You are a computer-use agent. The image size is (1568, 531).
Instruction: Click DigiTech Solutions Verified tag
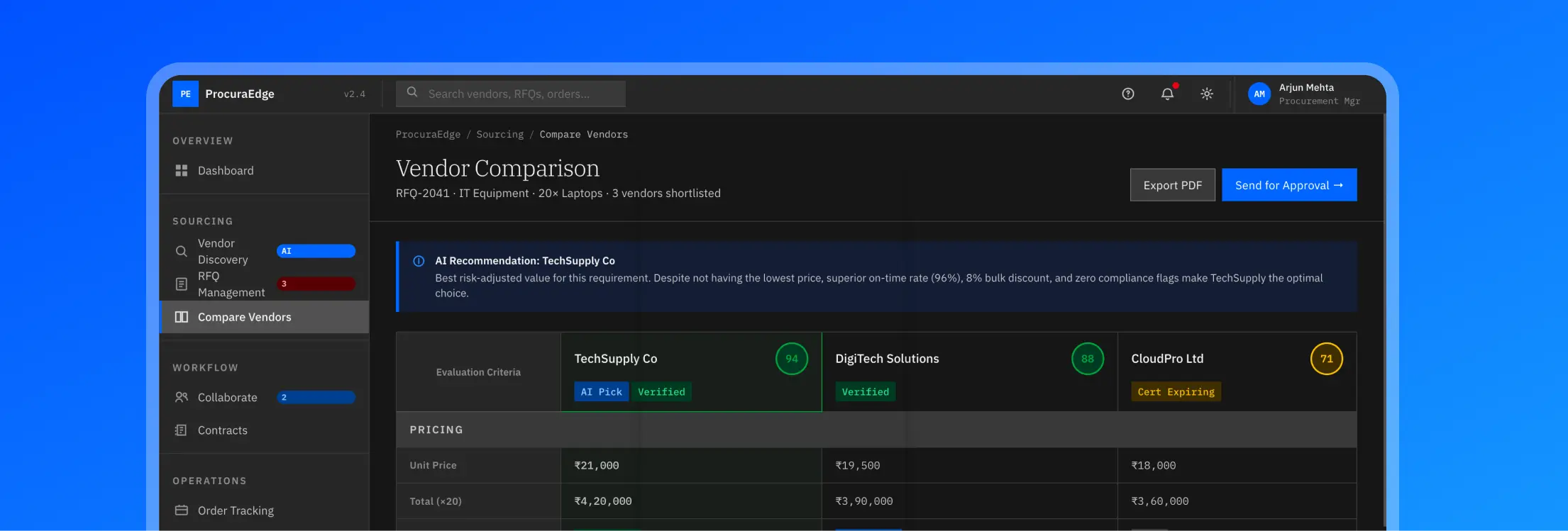point(865,392)
